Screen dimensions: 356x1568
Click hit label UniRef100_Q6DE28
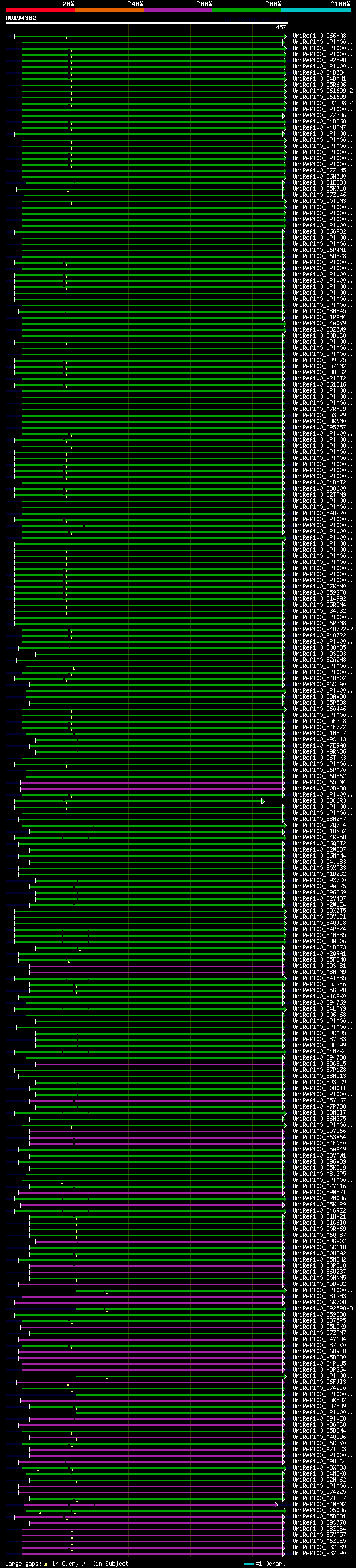point(319,256)
